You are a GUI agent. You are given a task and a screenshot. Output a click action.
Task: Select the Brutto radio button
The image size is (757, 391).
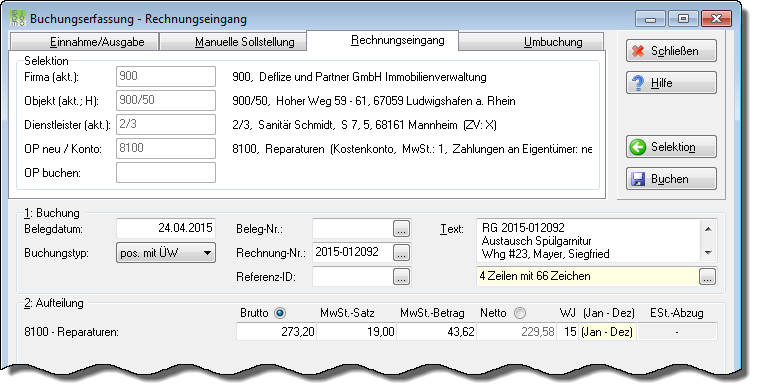[x=280, y=313]
